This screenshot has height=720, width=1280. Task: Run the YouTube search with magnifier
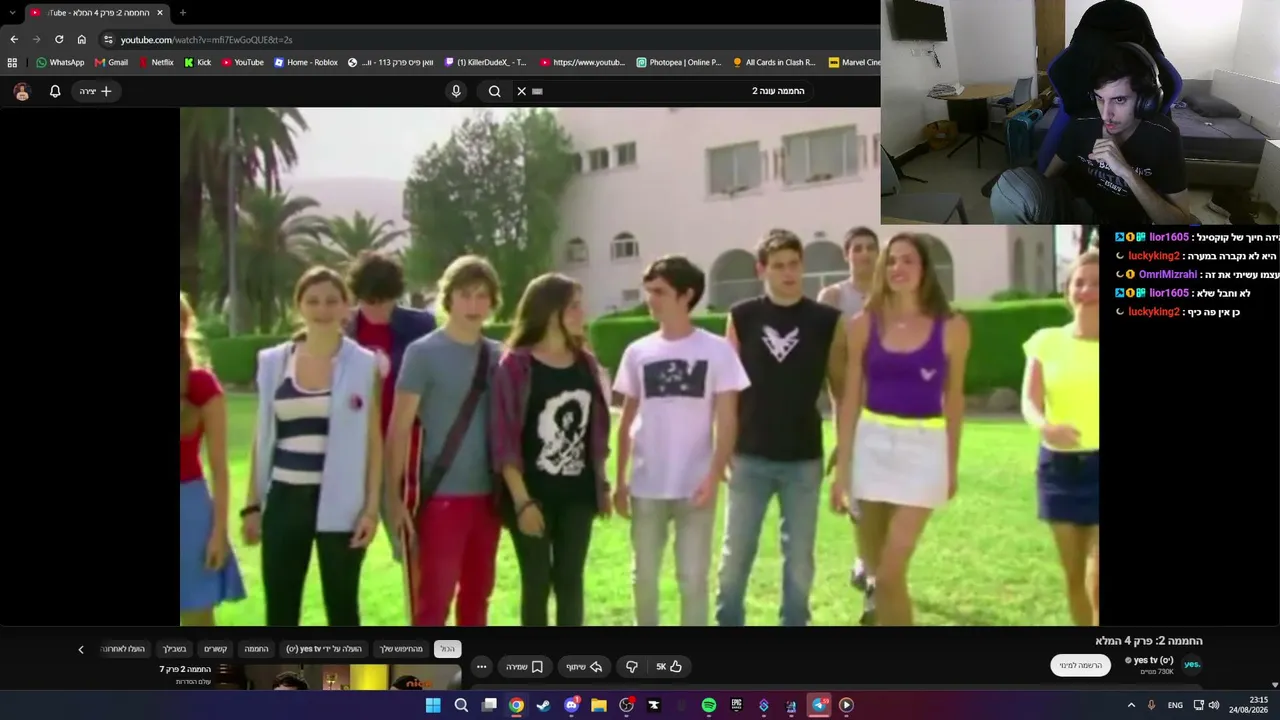(494, 91)
